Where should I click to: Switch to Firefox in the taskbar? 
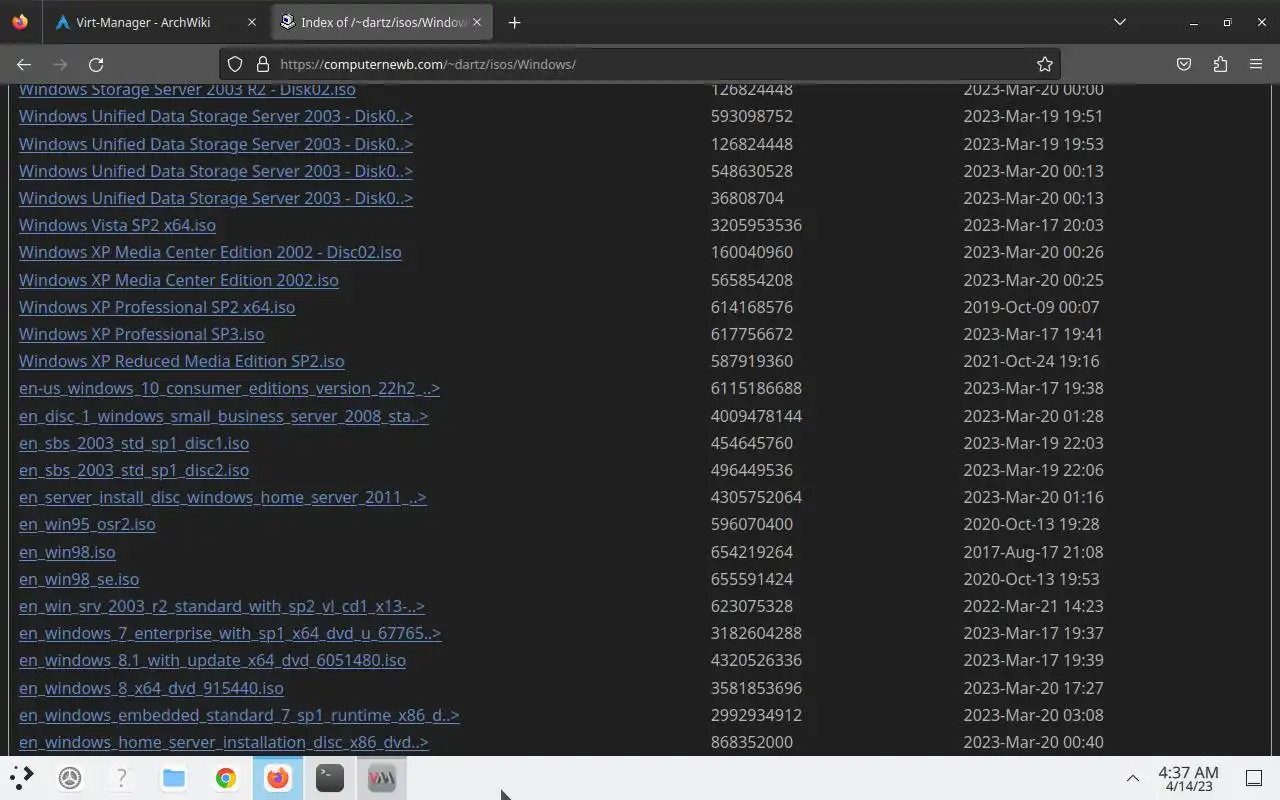point(278,777)
